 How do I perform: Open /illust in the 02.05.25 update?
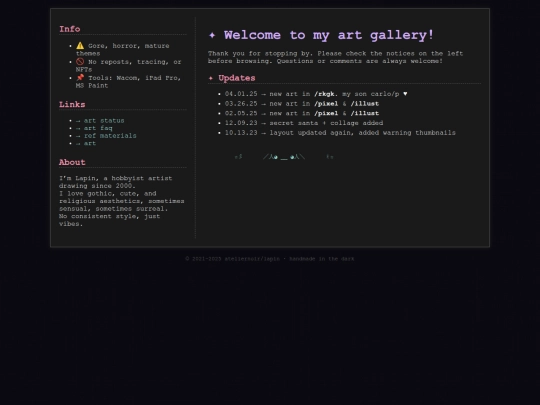[365, 113]
